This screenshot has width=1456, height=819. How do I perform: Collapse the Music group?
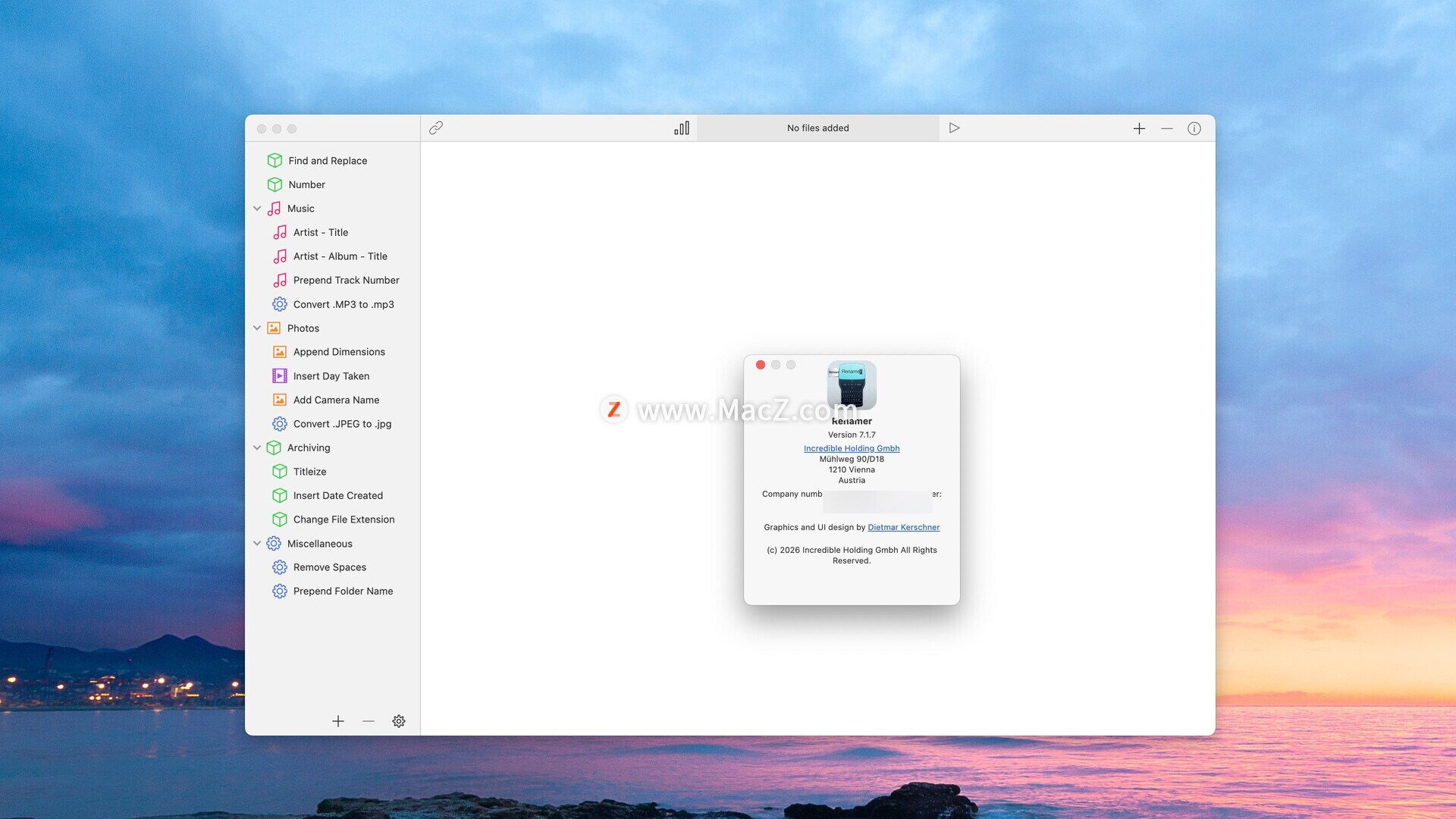(257, 209)
